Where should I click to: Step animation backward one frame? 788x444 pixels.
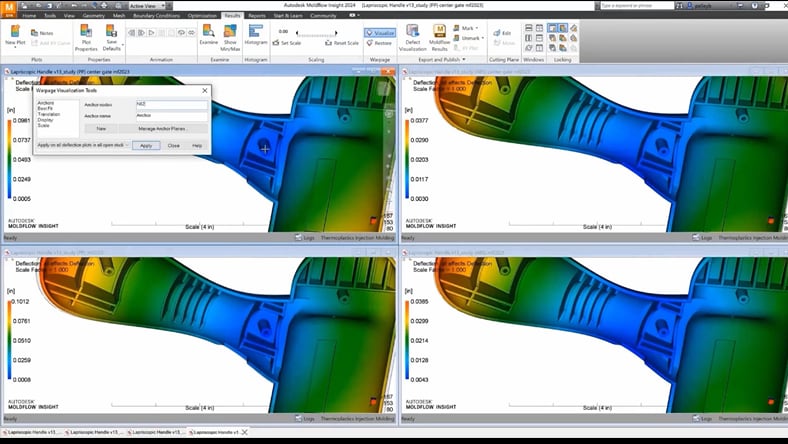point(132,33)
